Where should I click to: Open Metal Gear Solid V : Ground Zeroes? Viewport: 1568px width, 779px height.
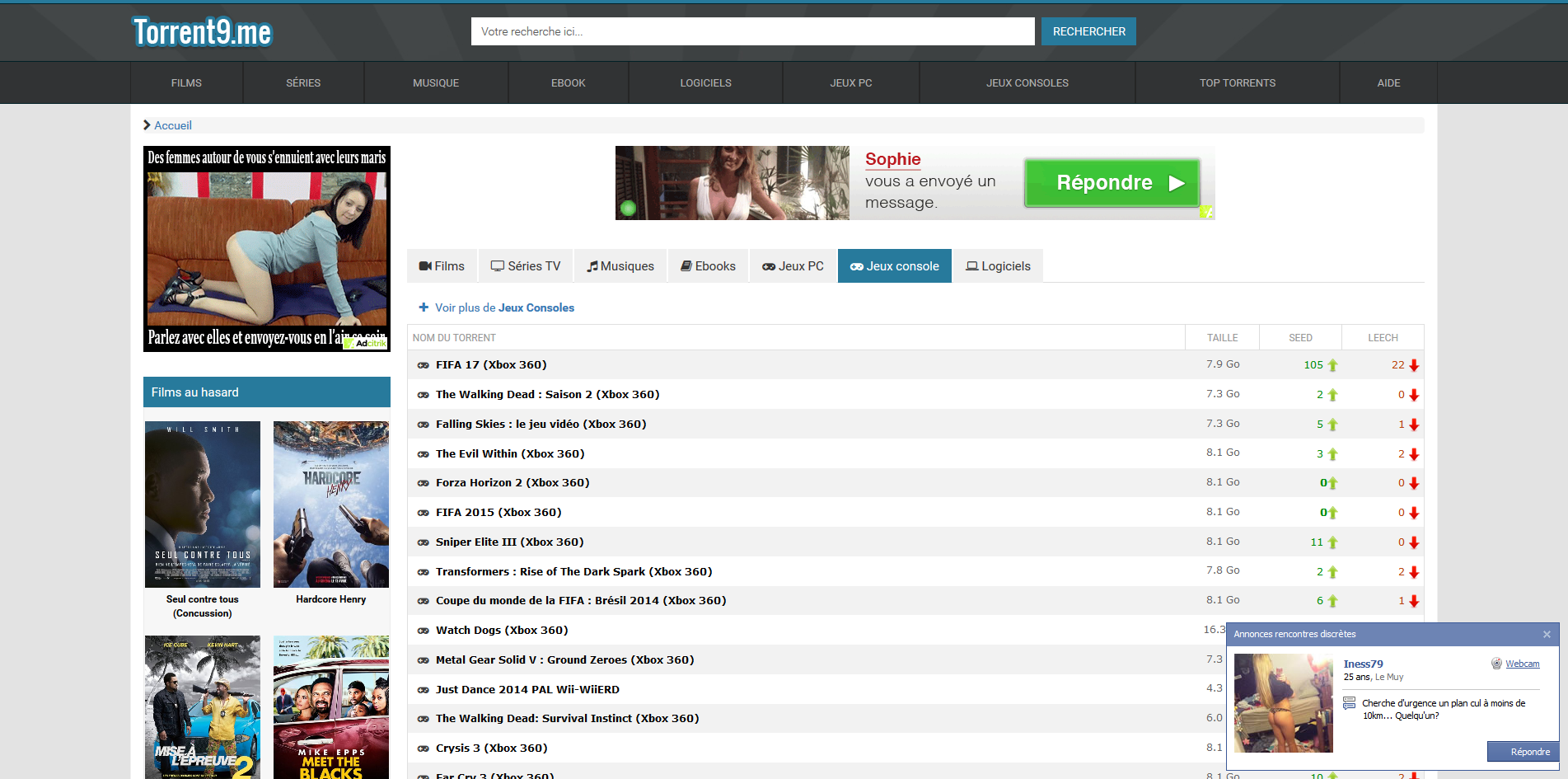pyautogui.click(x=564, y=660)
